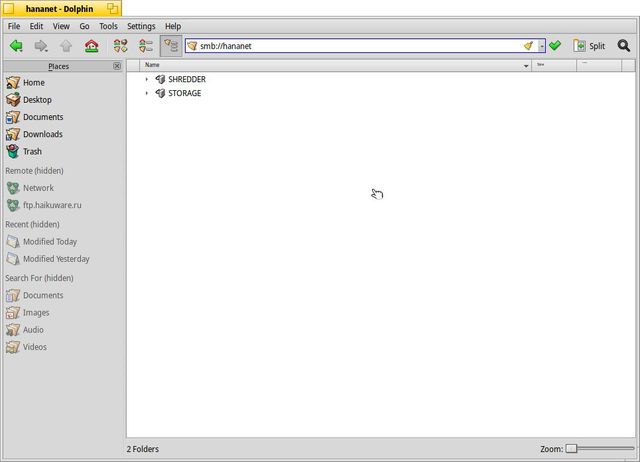Click the window stack icon in title tab
640x462 pixels.
point(112,8)
